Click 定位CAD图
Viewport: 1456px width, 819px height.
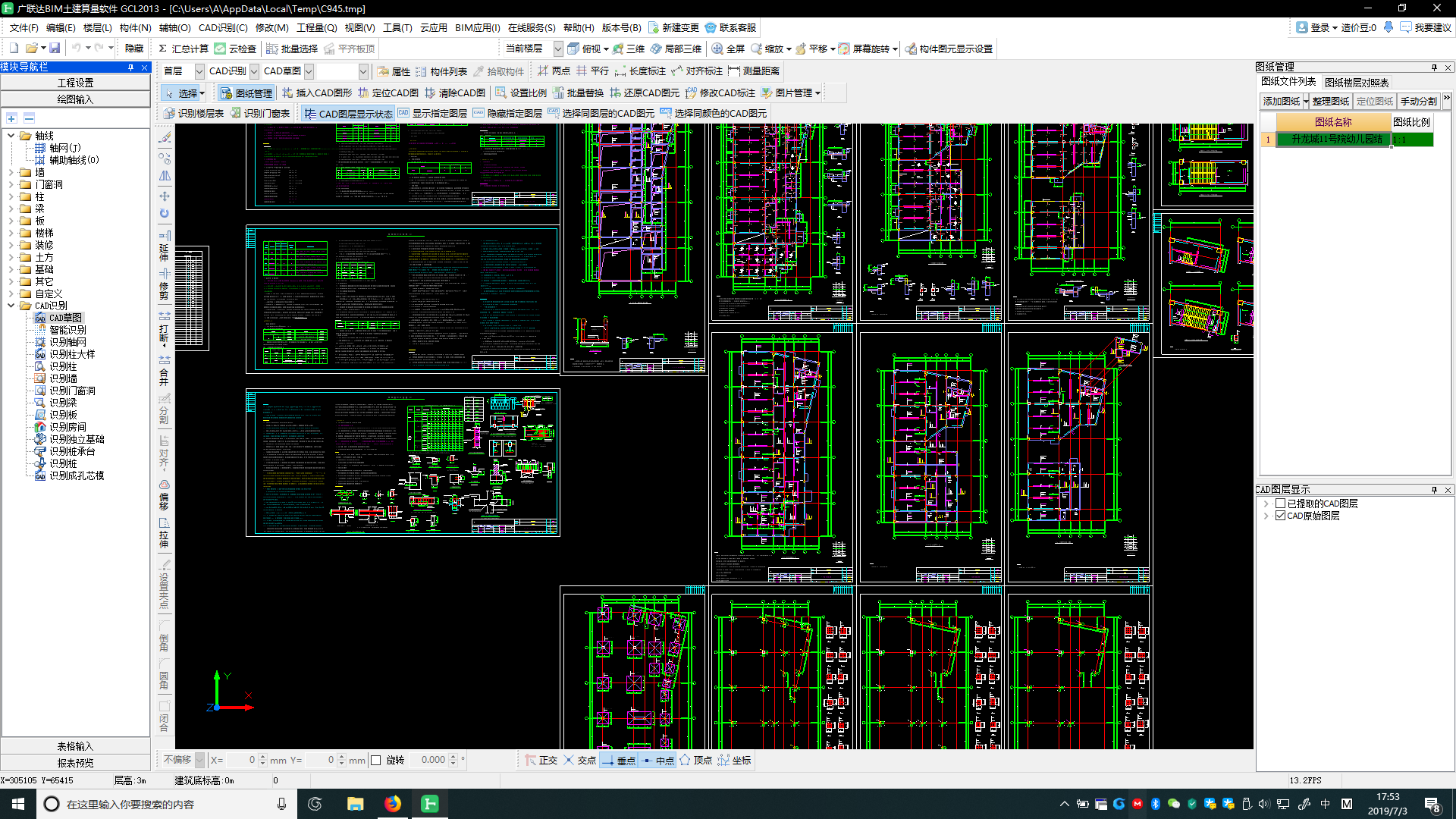point(388,93)
